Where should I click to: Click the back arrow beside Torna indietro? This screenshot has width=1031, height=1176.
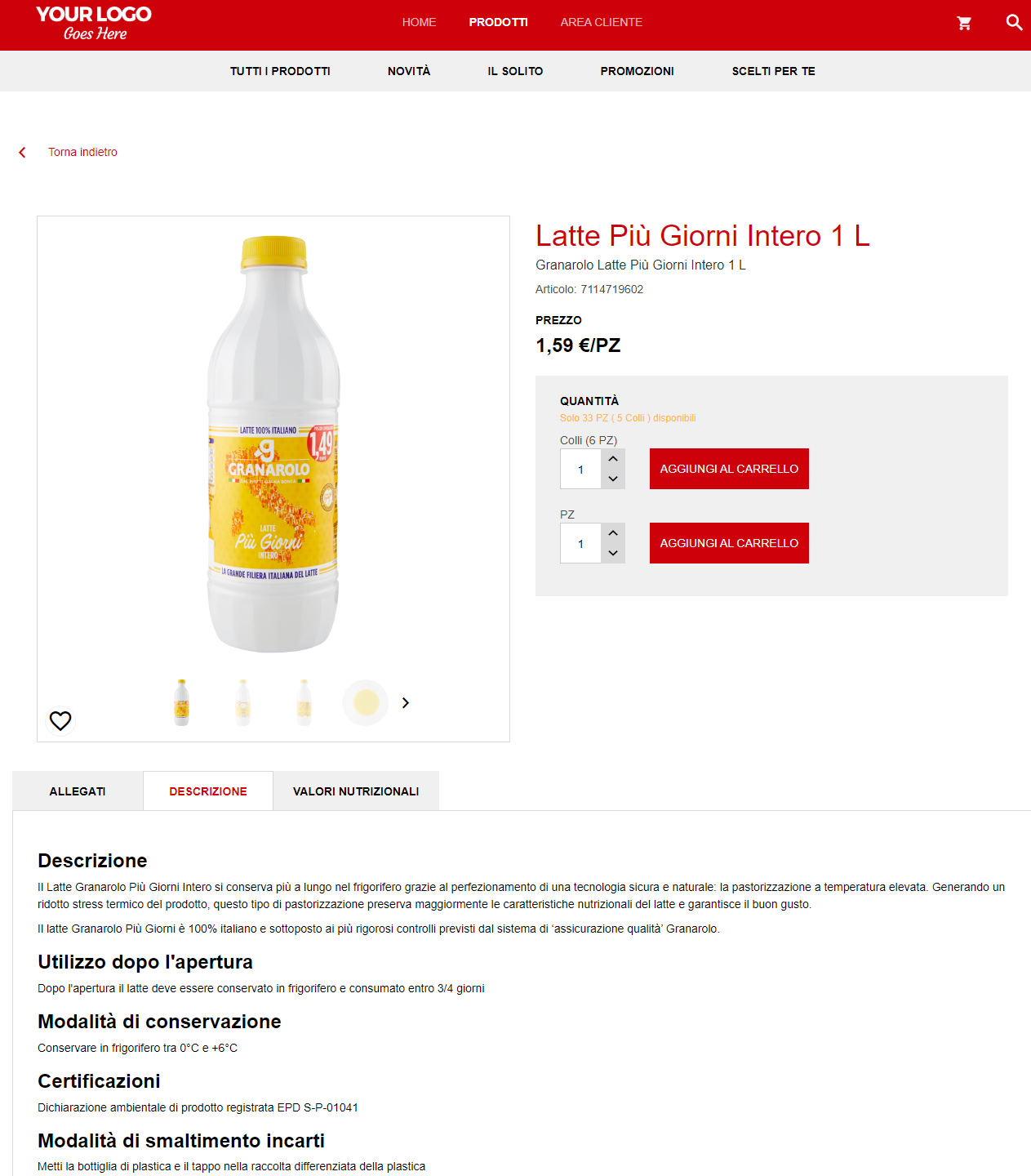(22, 152)
